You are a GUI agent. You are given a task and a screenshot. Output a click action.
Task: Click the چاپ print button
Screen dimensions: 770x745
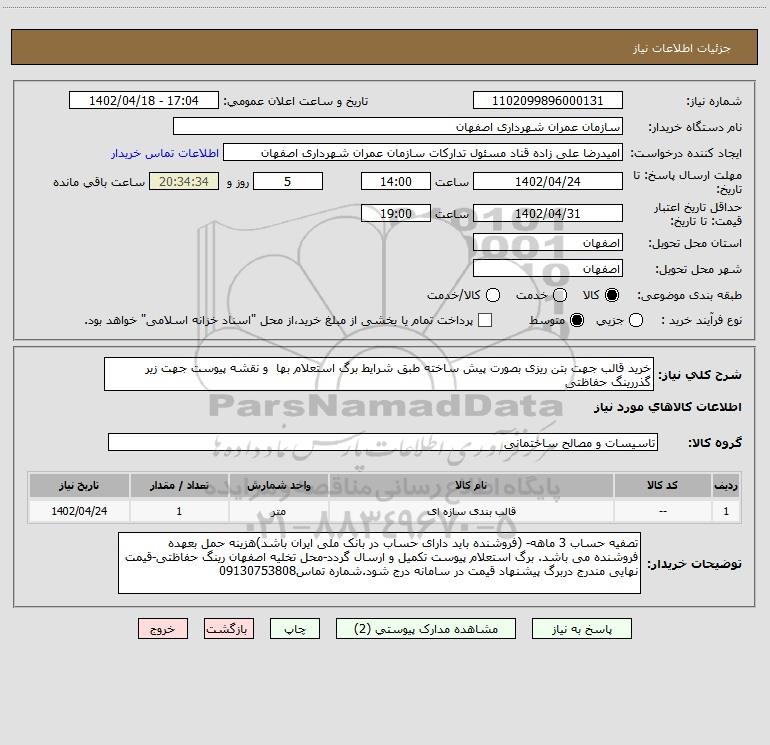[x=295, y=629]
